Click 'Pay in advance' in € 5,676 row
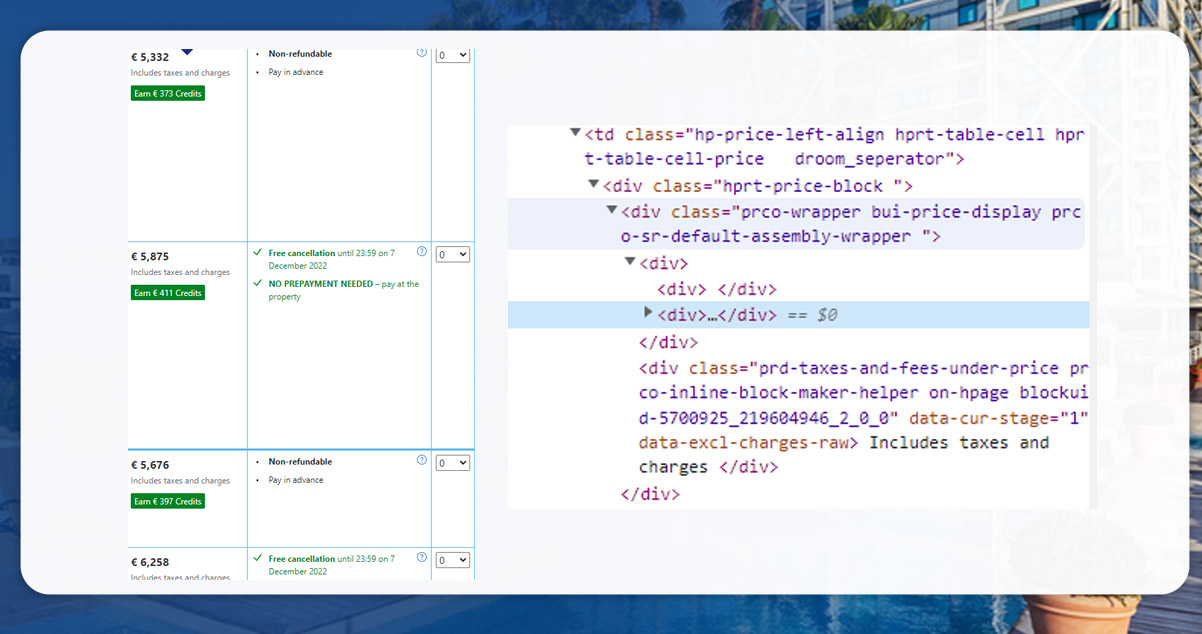Image resolution: width=1202 pixels, height=634 pixels. click(296, 480)
